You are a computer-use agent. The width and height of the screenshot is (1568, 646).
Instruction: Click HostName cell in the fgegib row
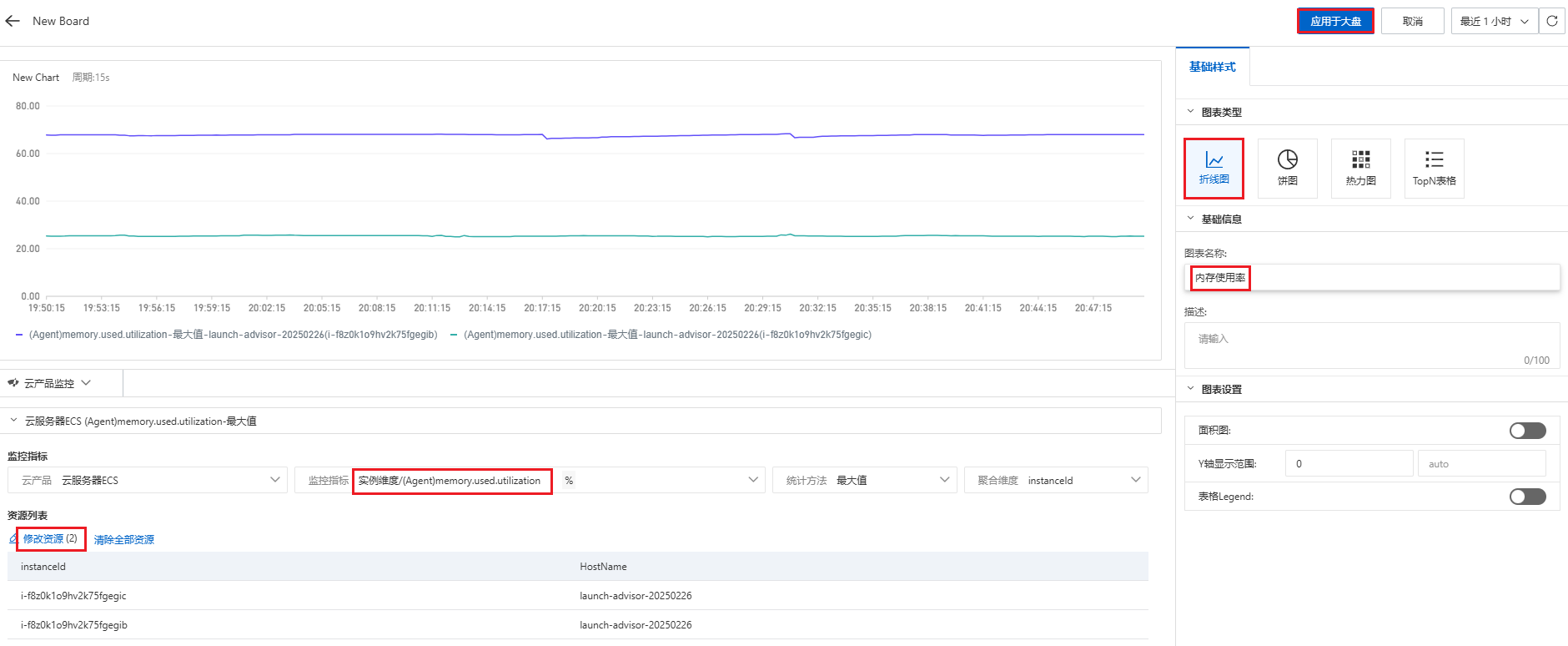coord(636,625)
